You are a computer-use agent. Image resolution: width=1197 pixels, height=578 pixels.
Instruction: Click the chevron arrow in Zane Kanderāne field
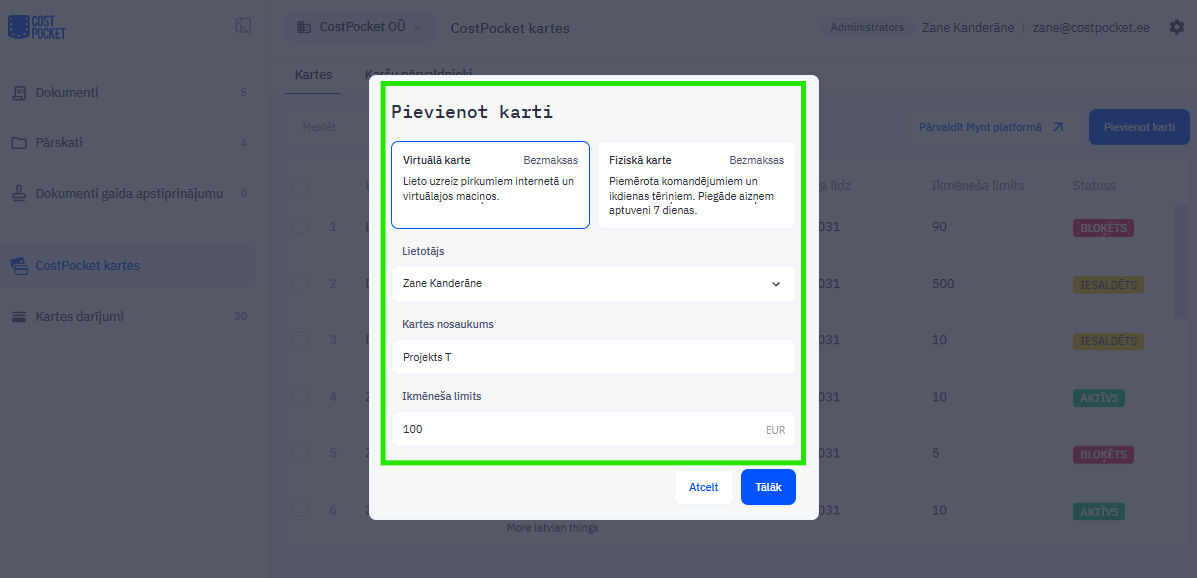tap(776, 284)
